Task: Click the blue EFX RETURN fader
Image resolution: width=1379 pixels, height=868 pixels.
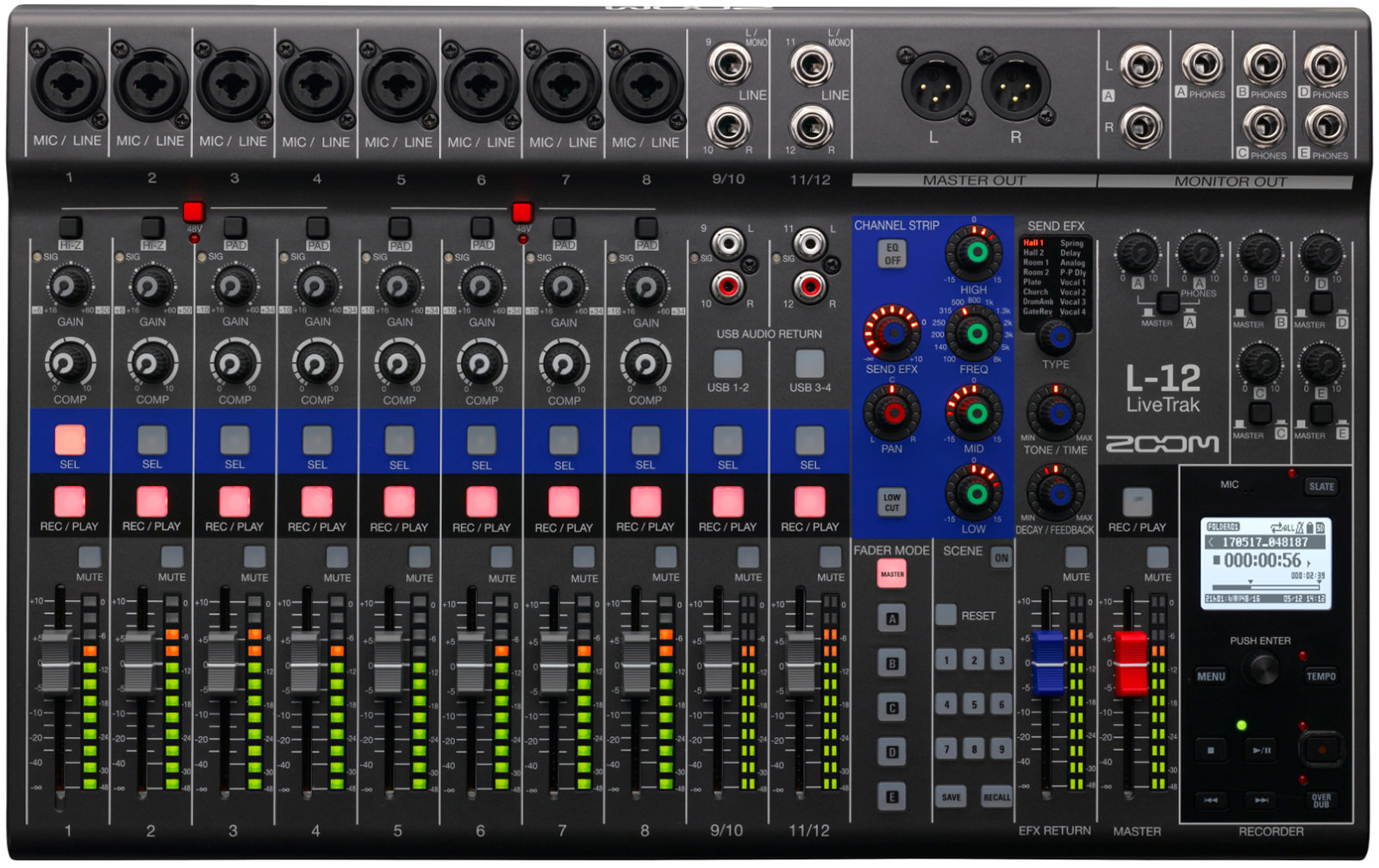Action: pos(1048,662)
